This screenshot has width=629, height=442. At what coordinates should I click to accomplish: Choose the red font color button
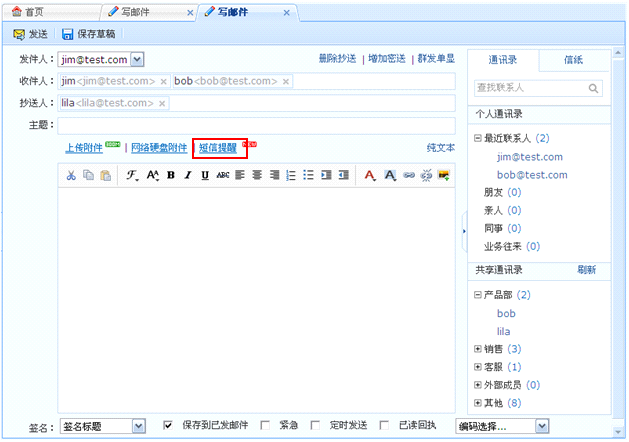(x=370, y=175)
